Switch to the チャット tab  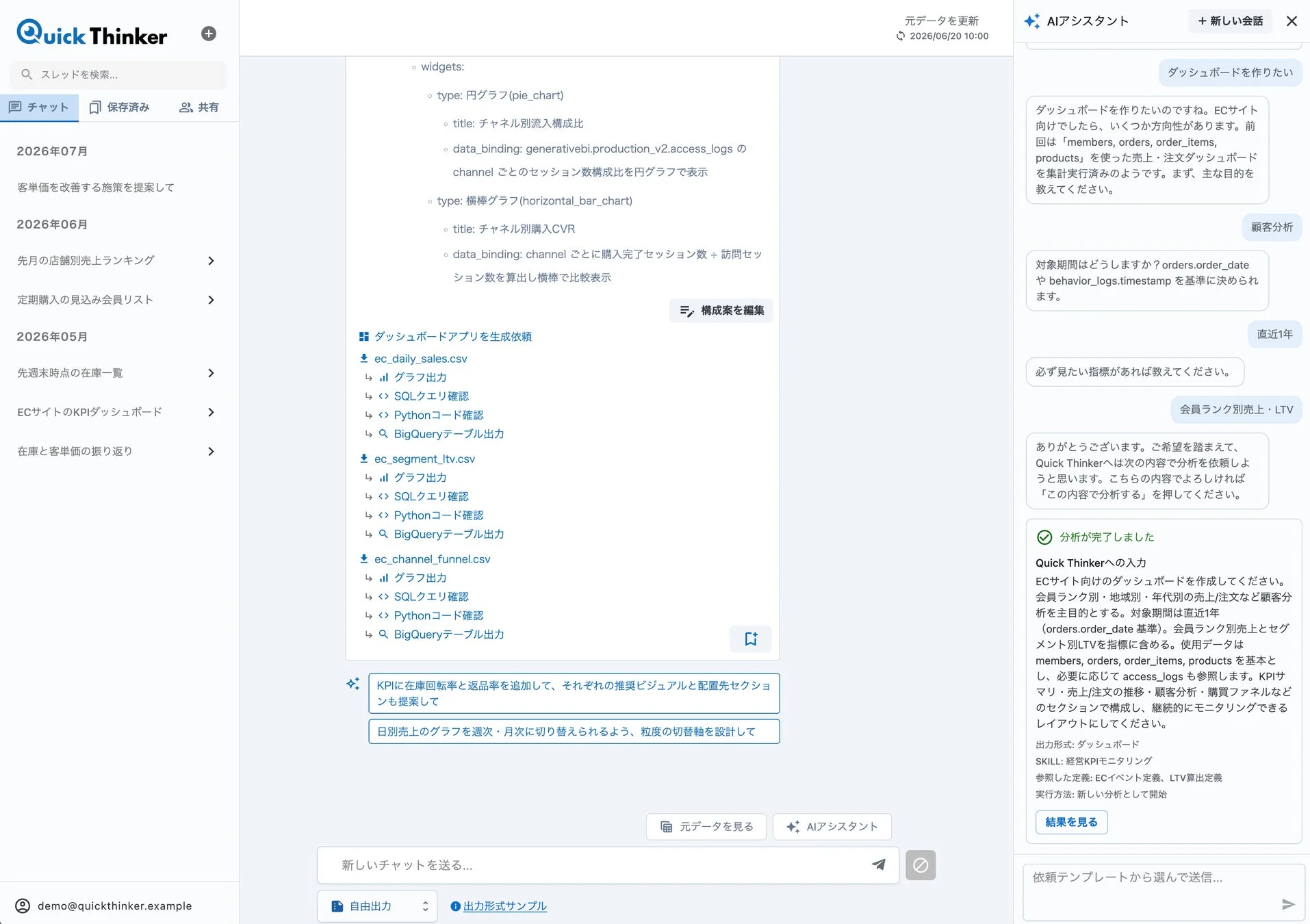39,107
